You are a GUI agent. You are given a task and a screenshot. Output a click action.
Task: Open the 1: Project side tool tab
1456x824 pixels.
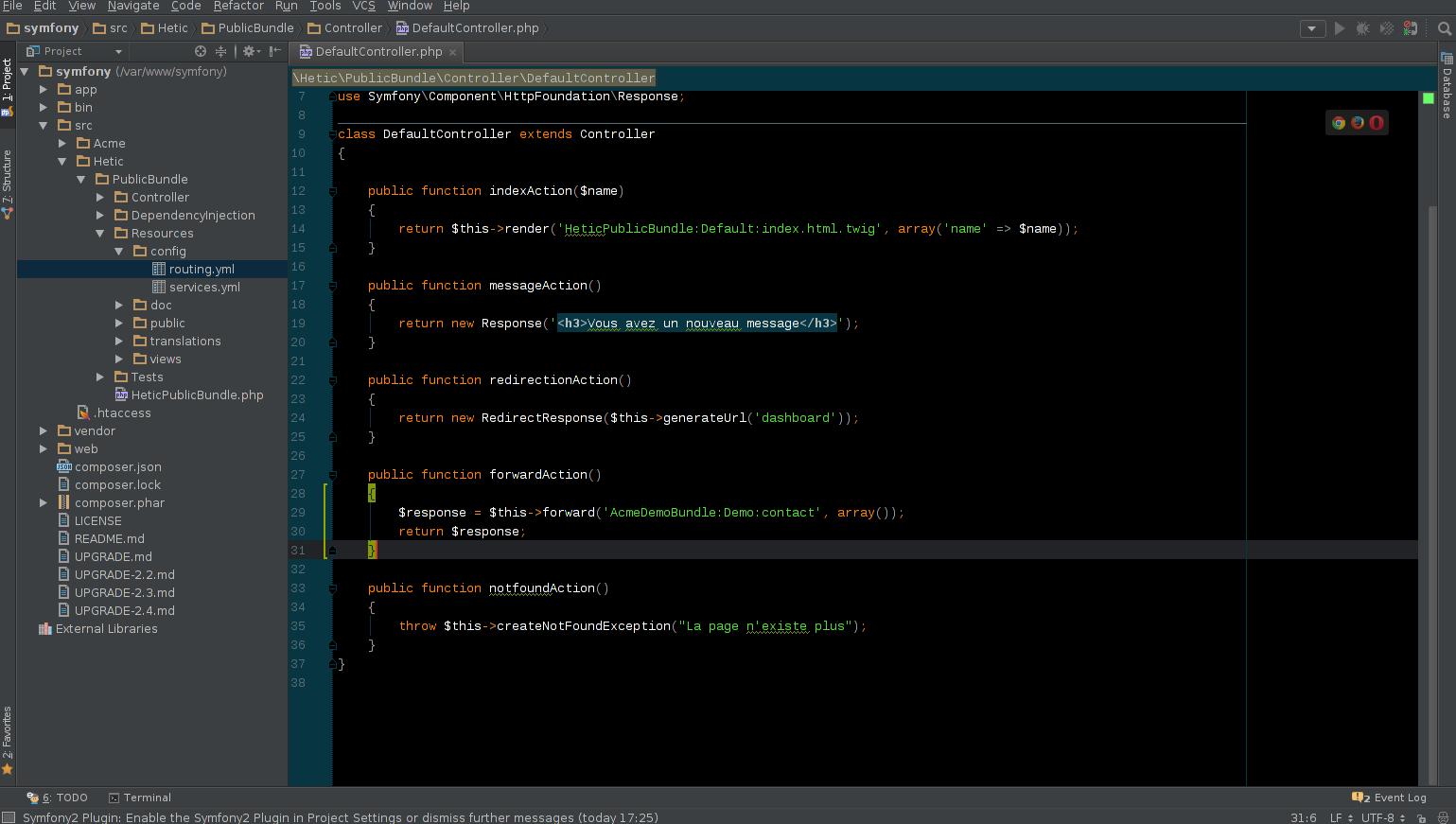(8, 87)
